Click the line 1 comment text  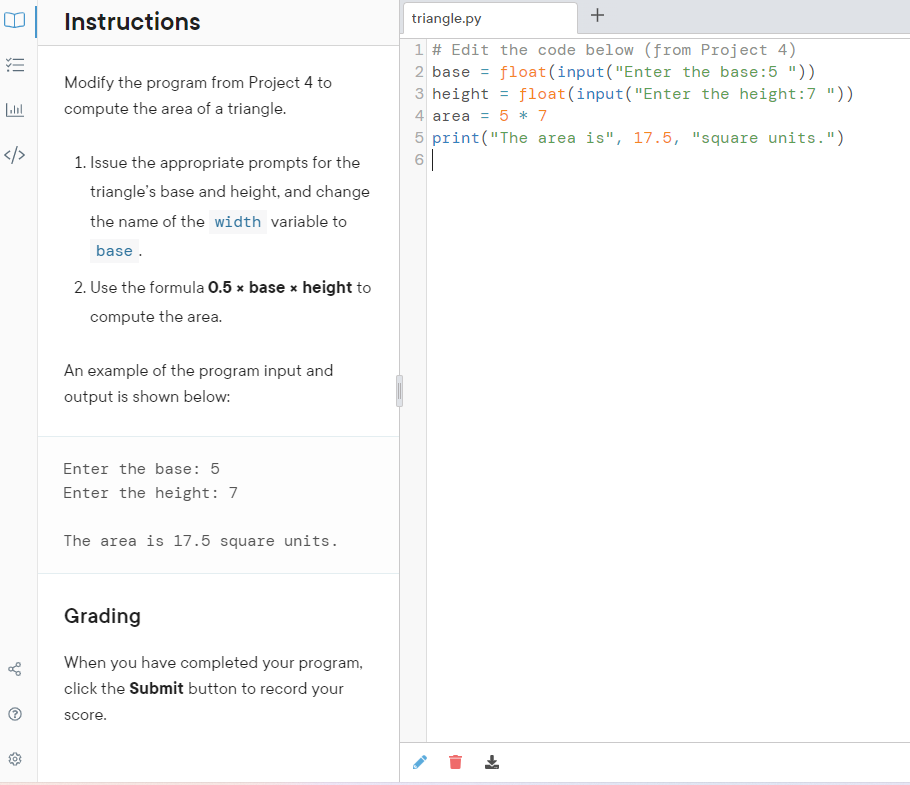(x=614, y=50)
